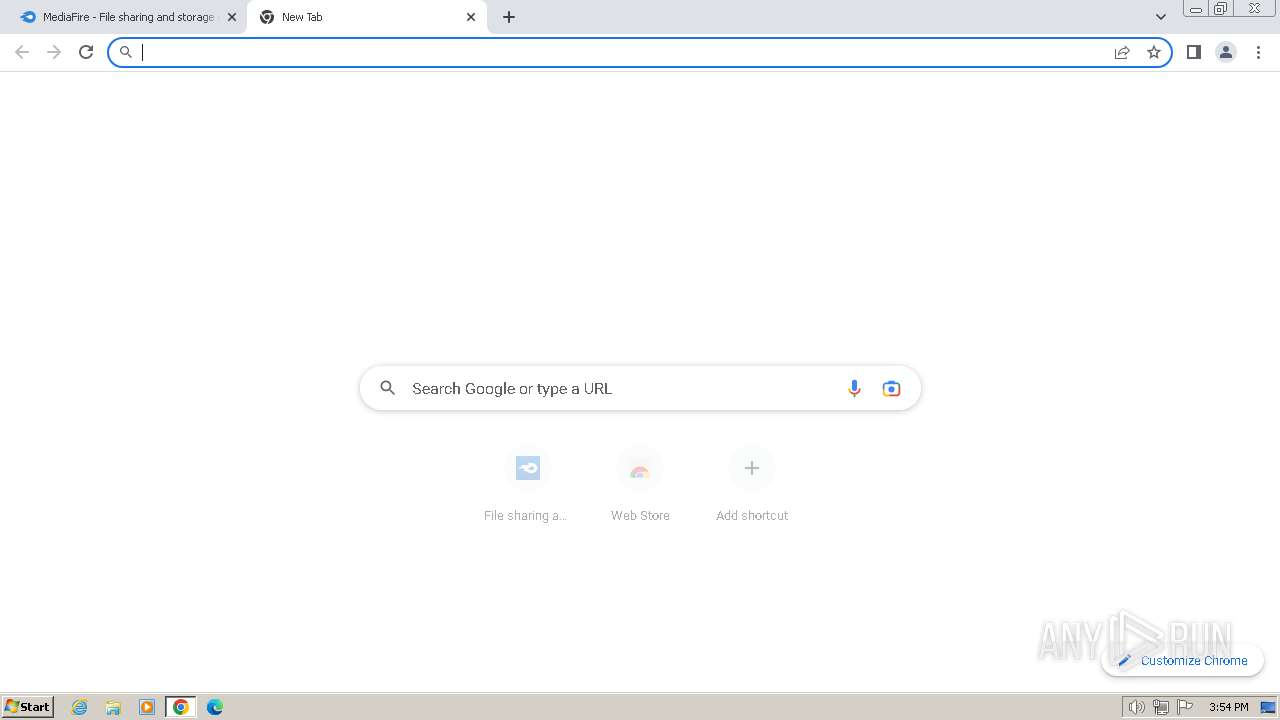Close the MediaFire tab

pyautogui.click(x=232, y=17)
